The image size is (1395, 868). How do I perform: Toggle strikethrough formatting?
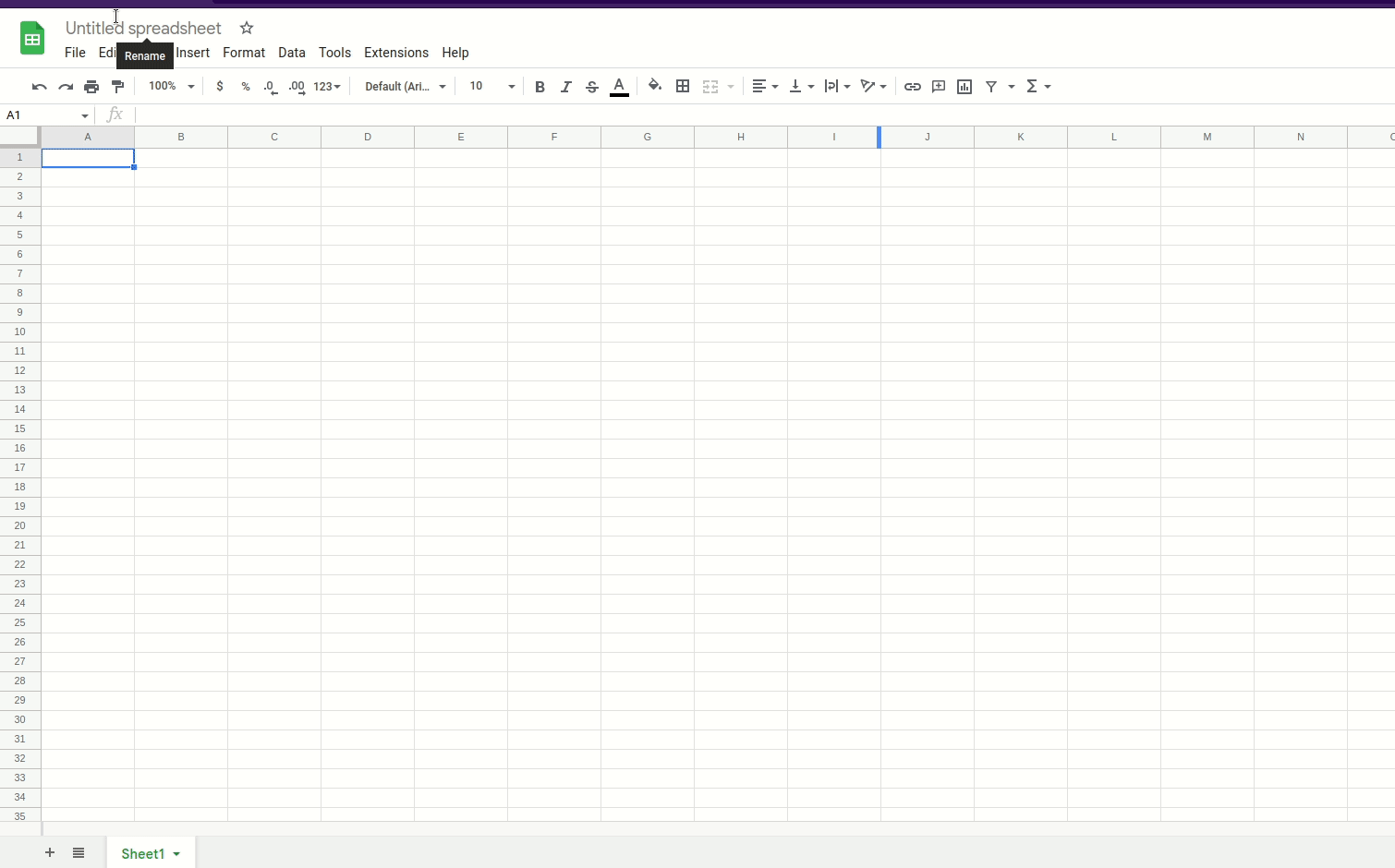point(592,86)
